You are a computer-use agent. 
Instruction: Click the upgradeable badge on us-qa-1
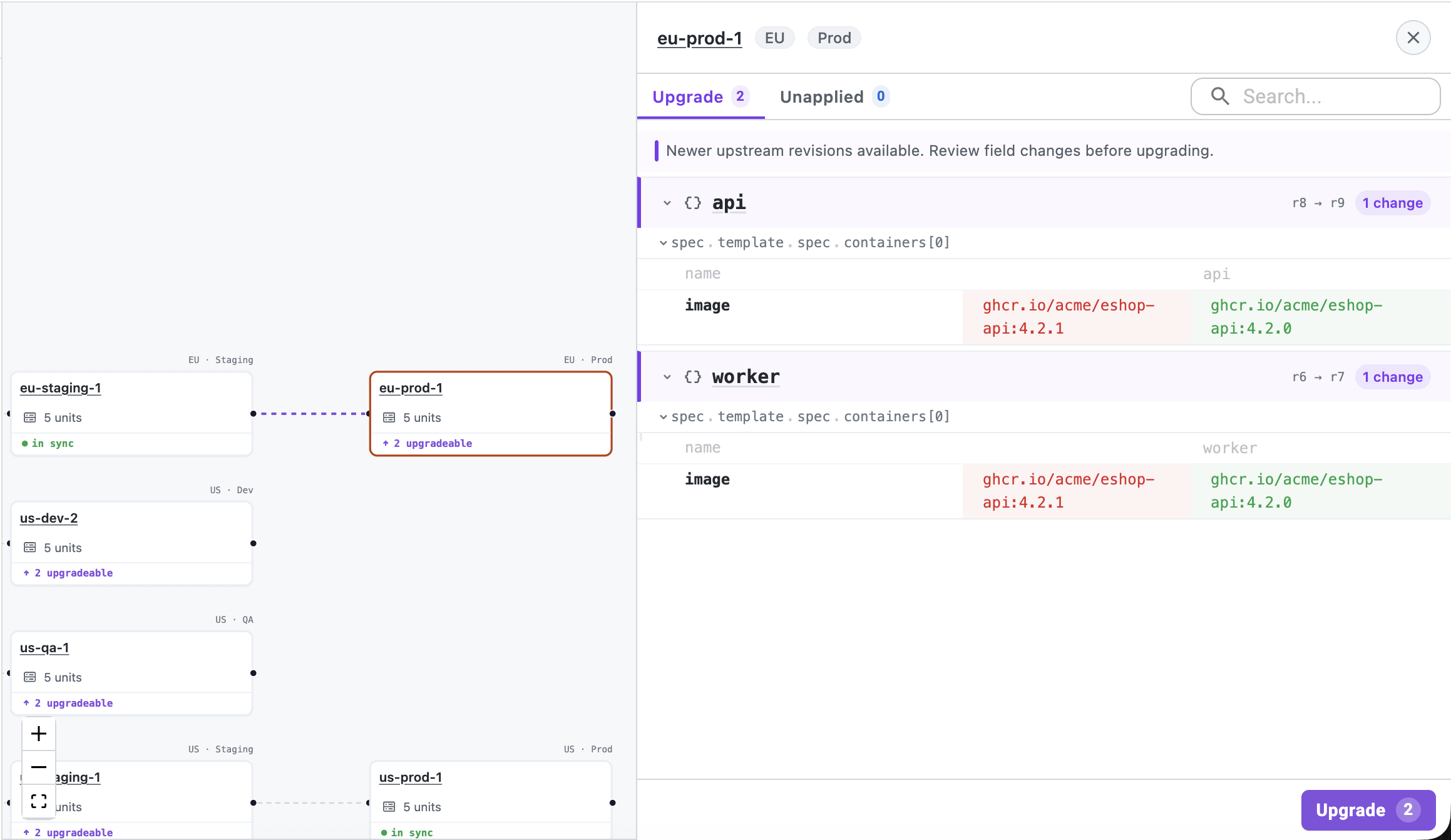tap(68, 702)
